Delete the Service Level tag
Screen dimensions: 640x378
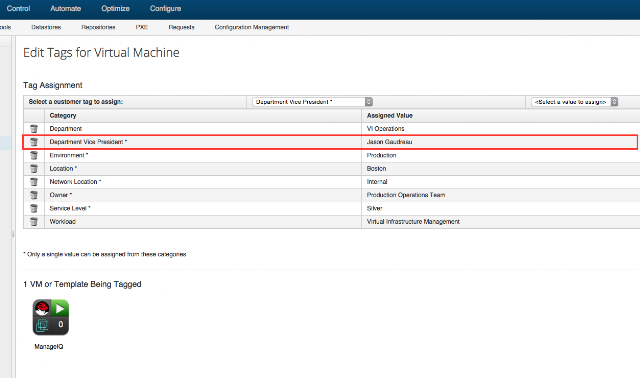tap(34, 208)
